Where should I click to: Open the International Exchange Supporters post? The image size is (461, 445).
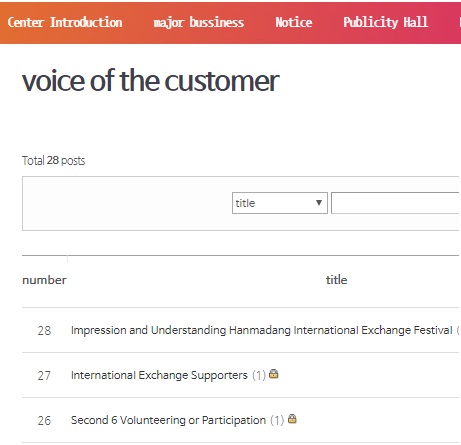click(159, 375)
